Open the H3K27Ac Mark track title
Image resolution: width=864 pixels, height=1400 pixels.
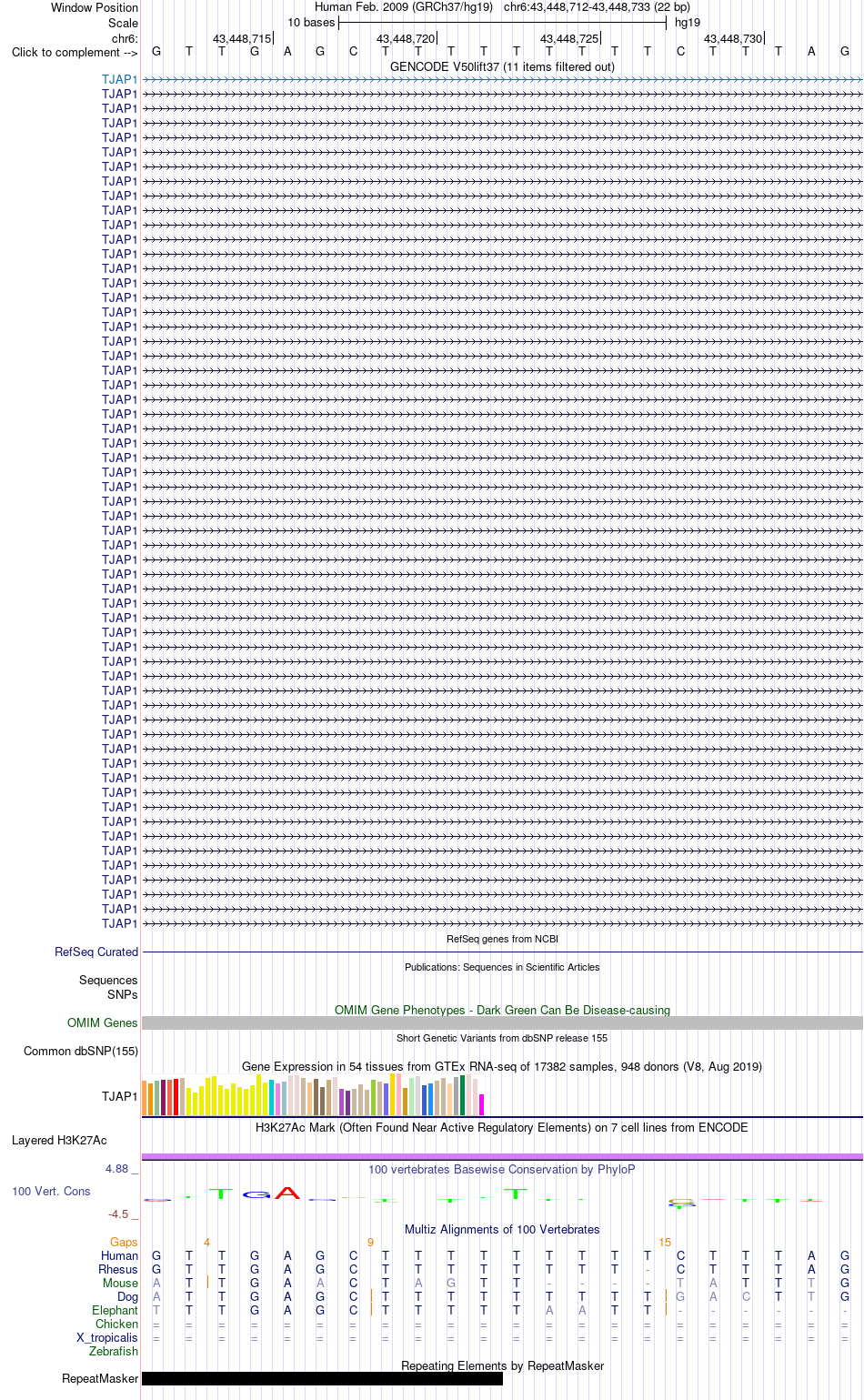502,1127
